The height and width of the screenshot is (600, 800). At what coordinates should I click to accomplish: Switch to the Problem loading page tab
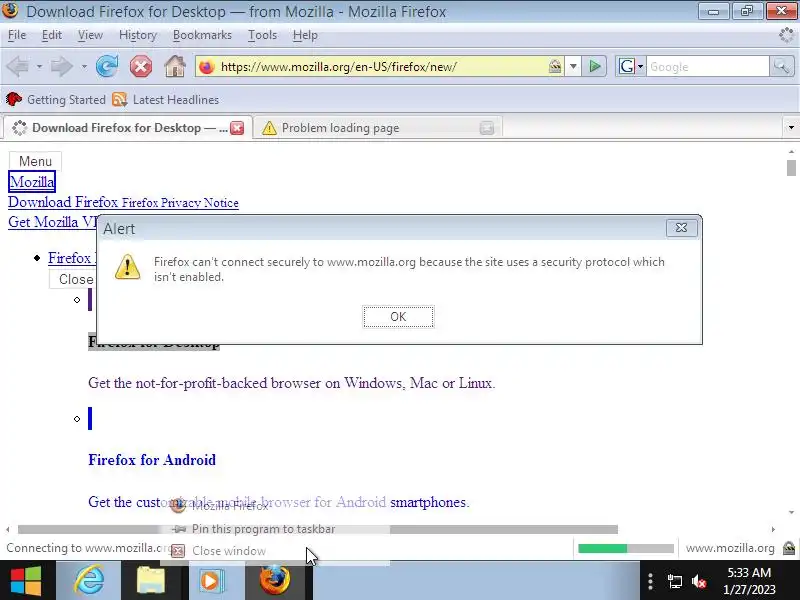pos(378,128)
